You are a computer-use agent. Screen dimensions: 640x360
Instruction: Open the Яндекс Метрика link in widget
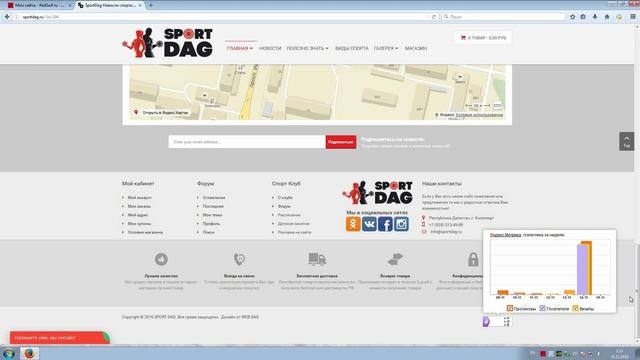point(505,235)
